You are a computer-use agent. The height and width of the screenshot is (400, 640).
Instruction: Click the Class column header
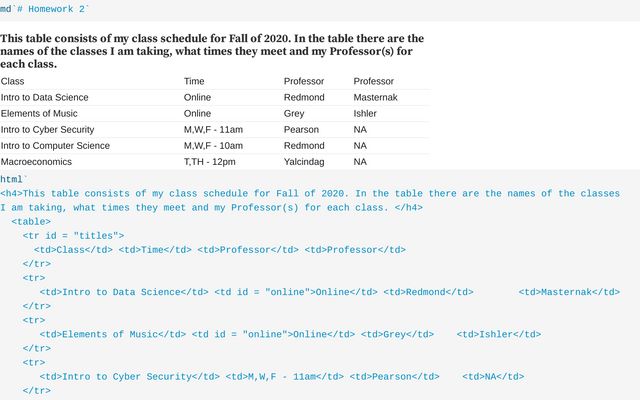12,81
